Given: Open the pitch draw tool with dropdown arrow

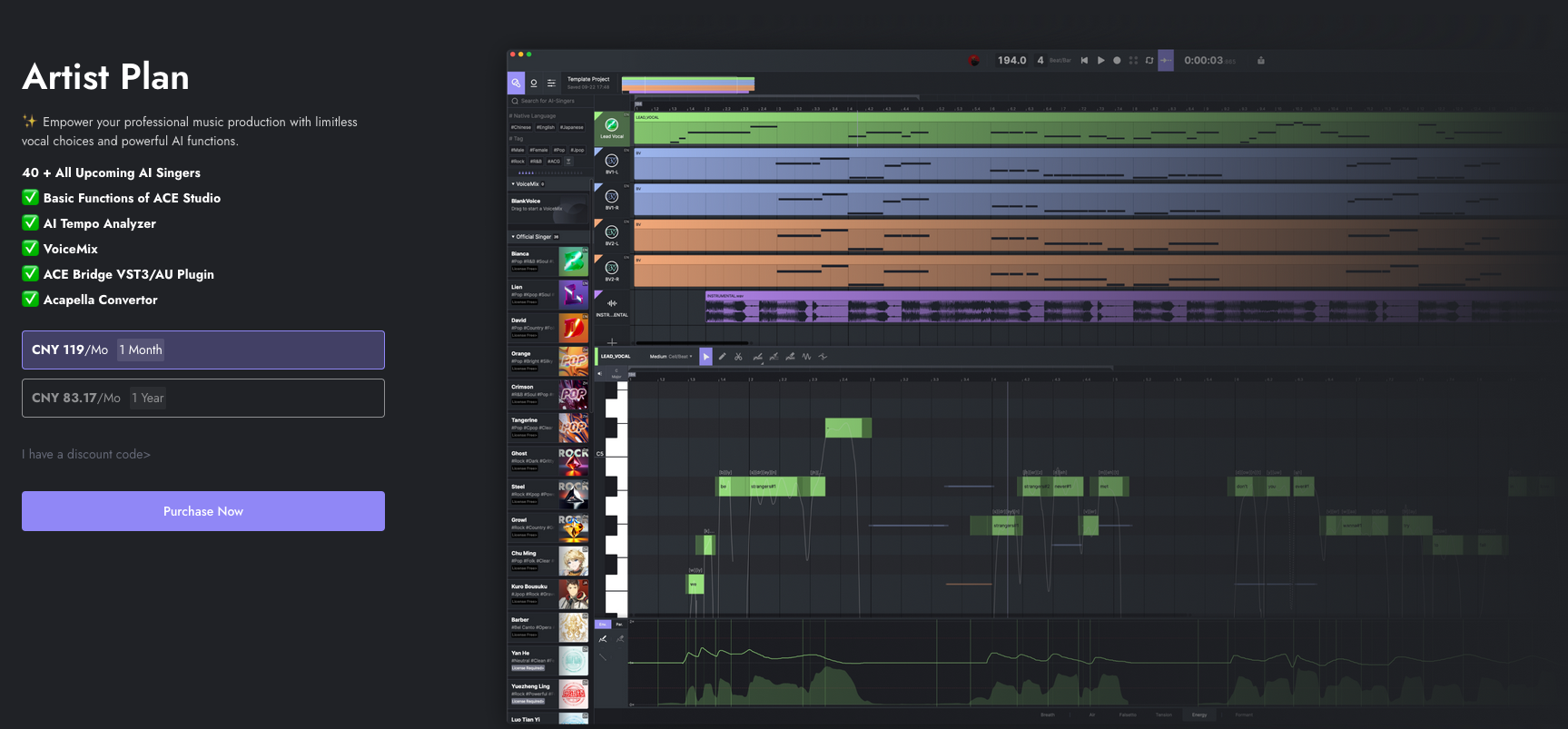Looking at the screenshot, I should (x=758, y=357).
